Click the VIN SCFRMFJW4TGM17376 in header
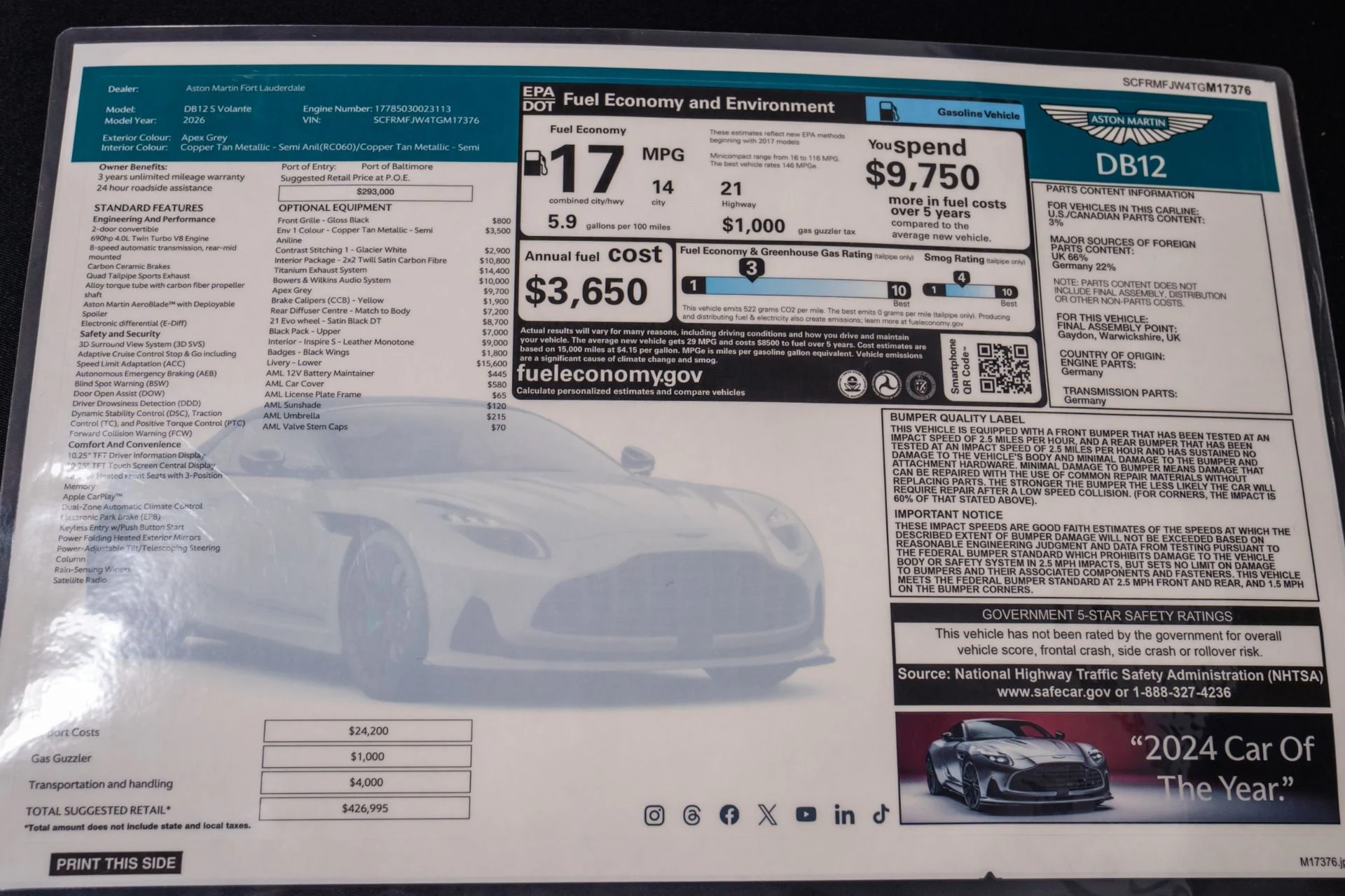Image resolution: width=1345 pixels, height=896 pixels. [426, 120]
